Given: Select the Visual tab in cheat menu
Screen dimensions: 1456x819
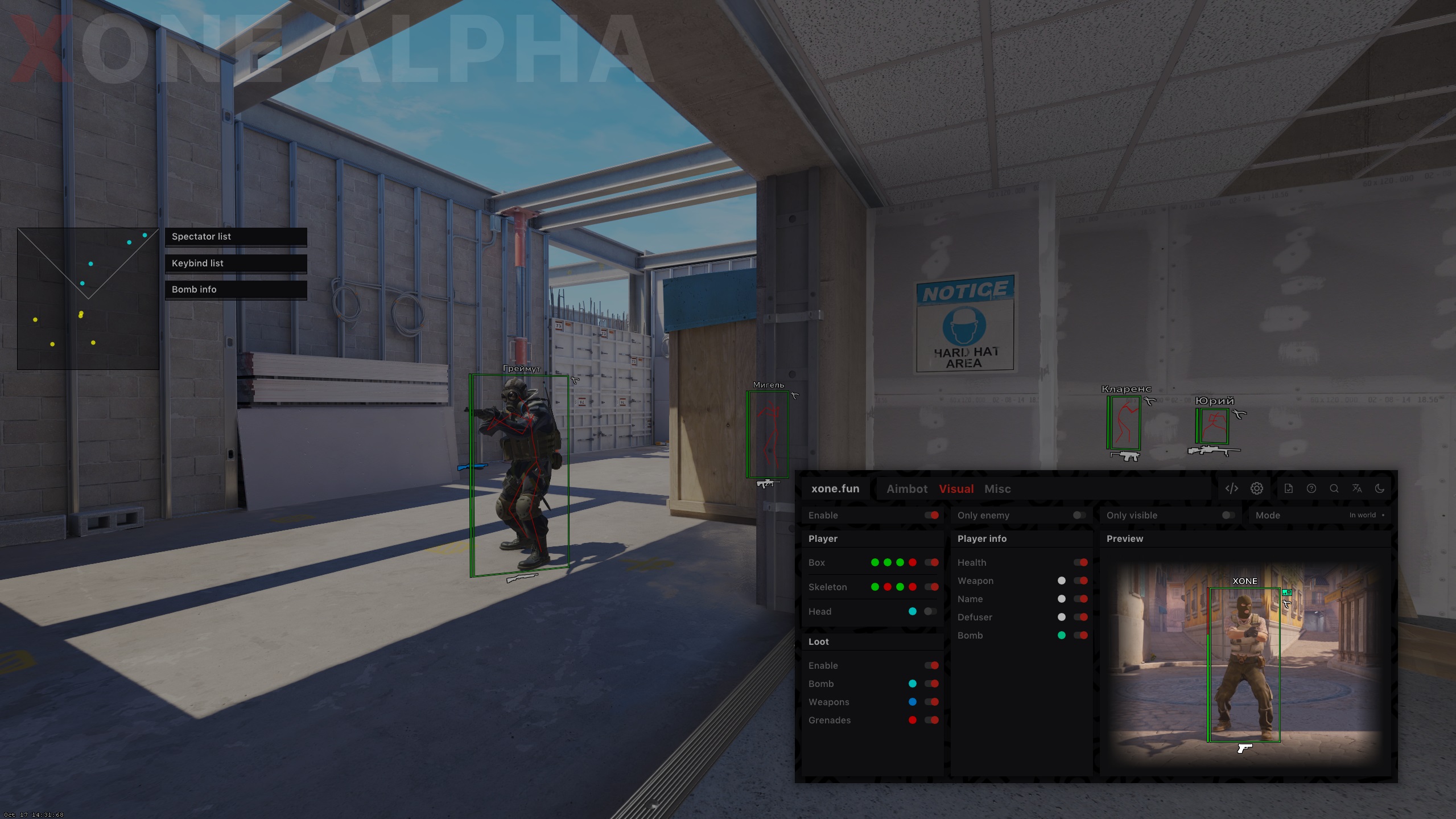Looking at the screenshot, I should click(x=956, y=488).
